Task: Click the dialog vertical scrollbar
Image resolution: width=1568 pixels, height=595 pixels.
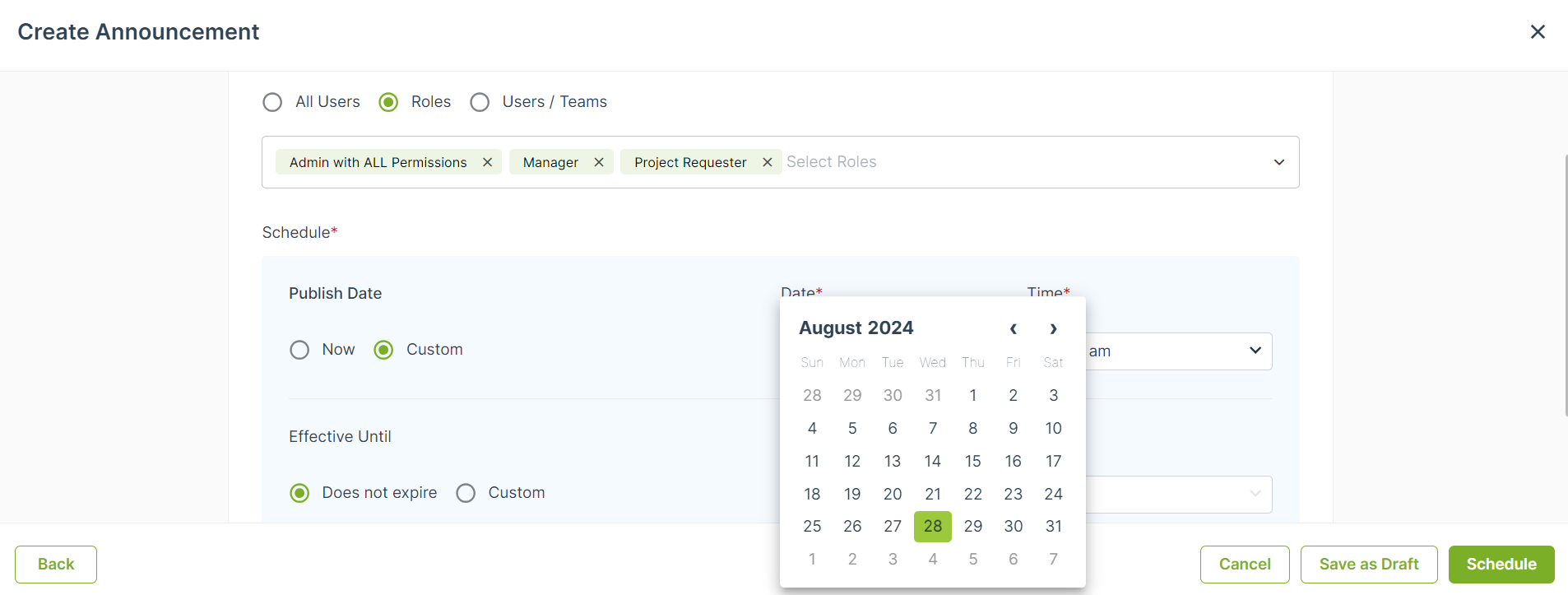Action: pyautogui.click(x=1566, y=284)
